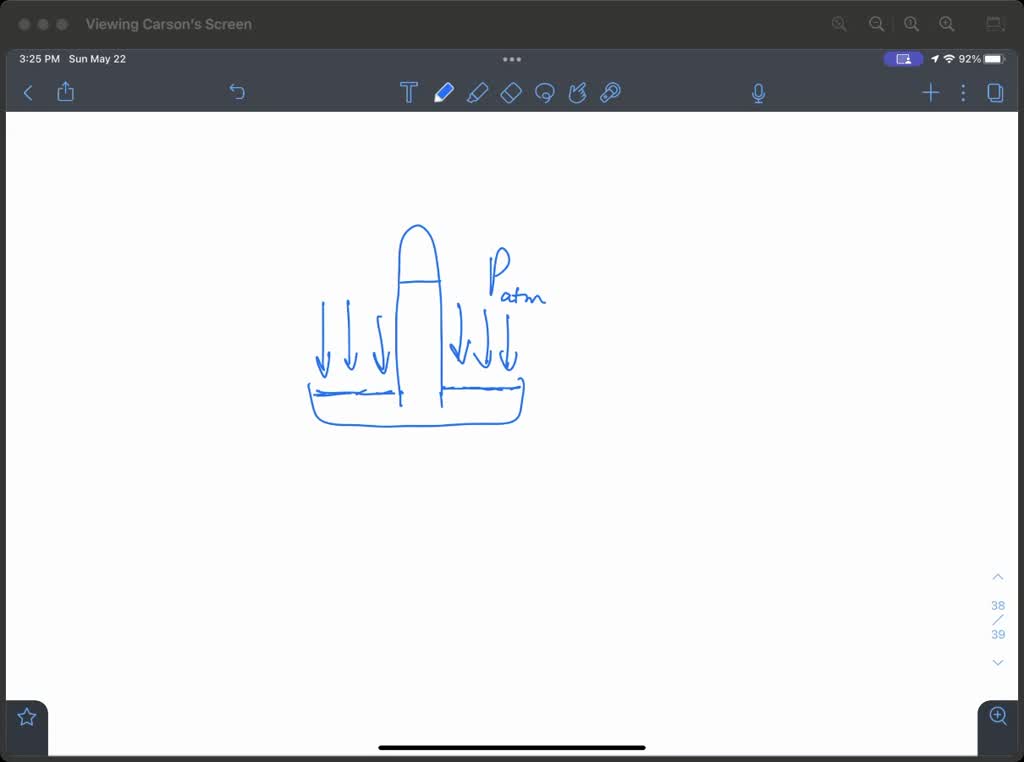
Task: Go to next page with down chevron
Action: click(997, 662)
